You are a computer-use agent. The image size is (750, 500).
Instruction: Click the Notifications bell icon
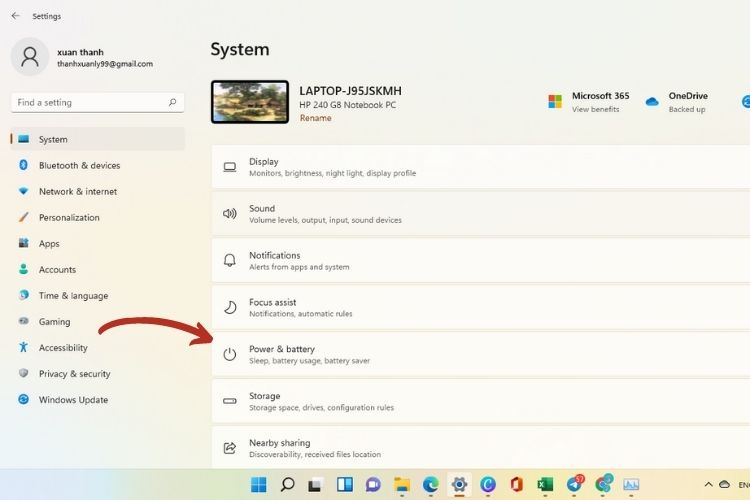pyautogui.click(x=230, y=260)
